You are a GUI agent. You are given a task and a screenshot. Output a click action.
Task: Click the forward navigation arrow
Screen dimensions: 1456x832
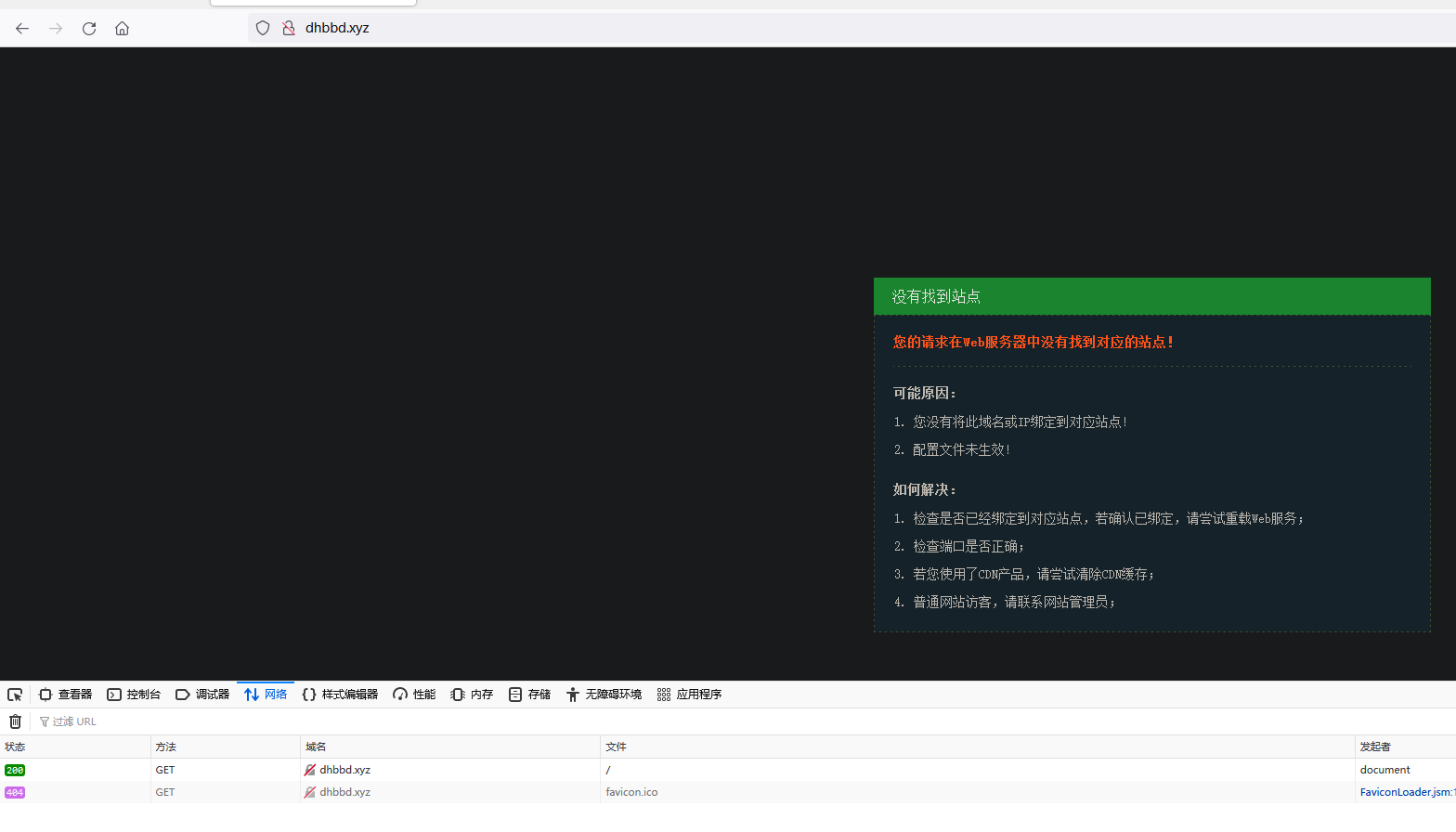[56, 29]
